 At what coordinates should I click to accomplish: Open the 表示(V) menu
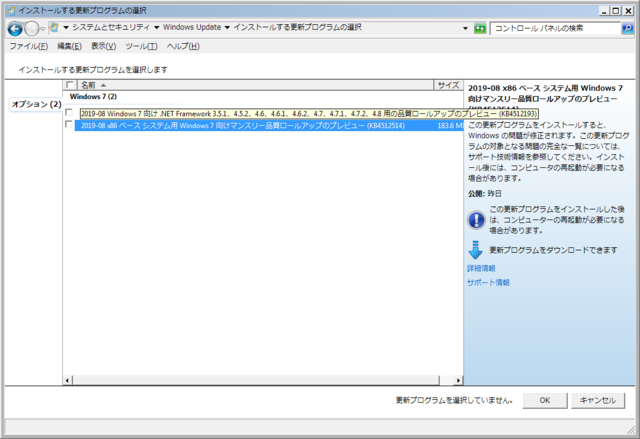(x=103, y=46)
